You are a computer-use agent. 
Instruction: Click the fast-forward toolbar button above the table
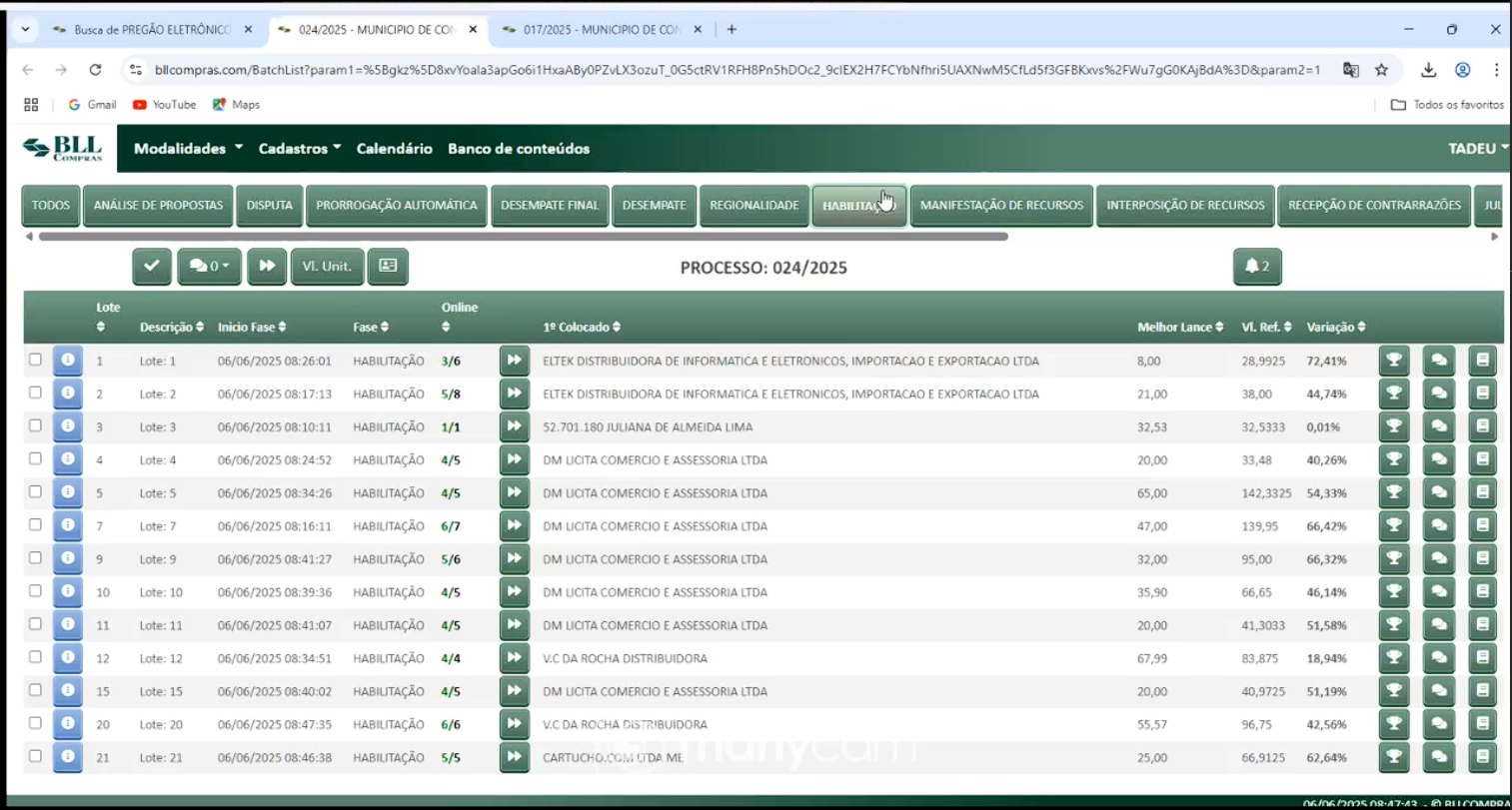click(x=267, y=267)
